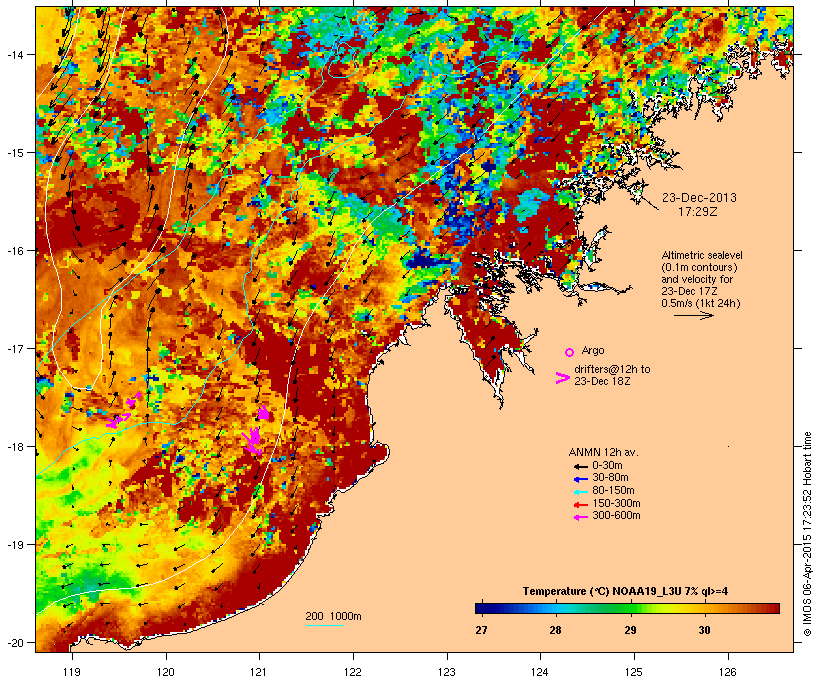Click the magenta 300-600m legend arrow

point(580,517)
